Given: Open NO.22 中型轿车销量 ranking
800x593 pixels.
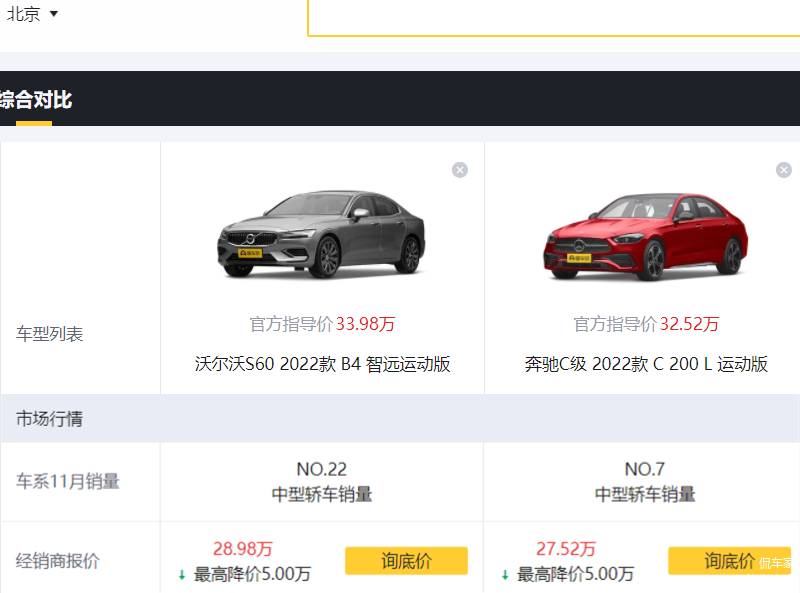Looking at the screenshot, I should (x=322, y=482).
